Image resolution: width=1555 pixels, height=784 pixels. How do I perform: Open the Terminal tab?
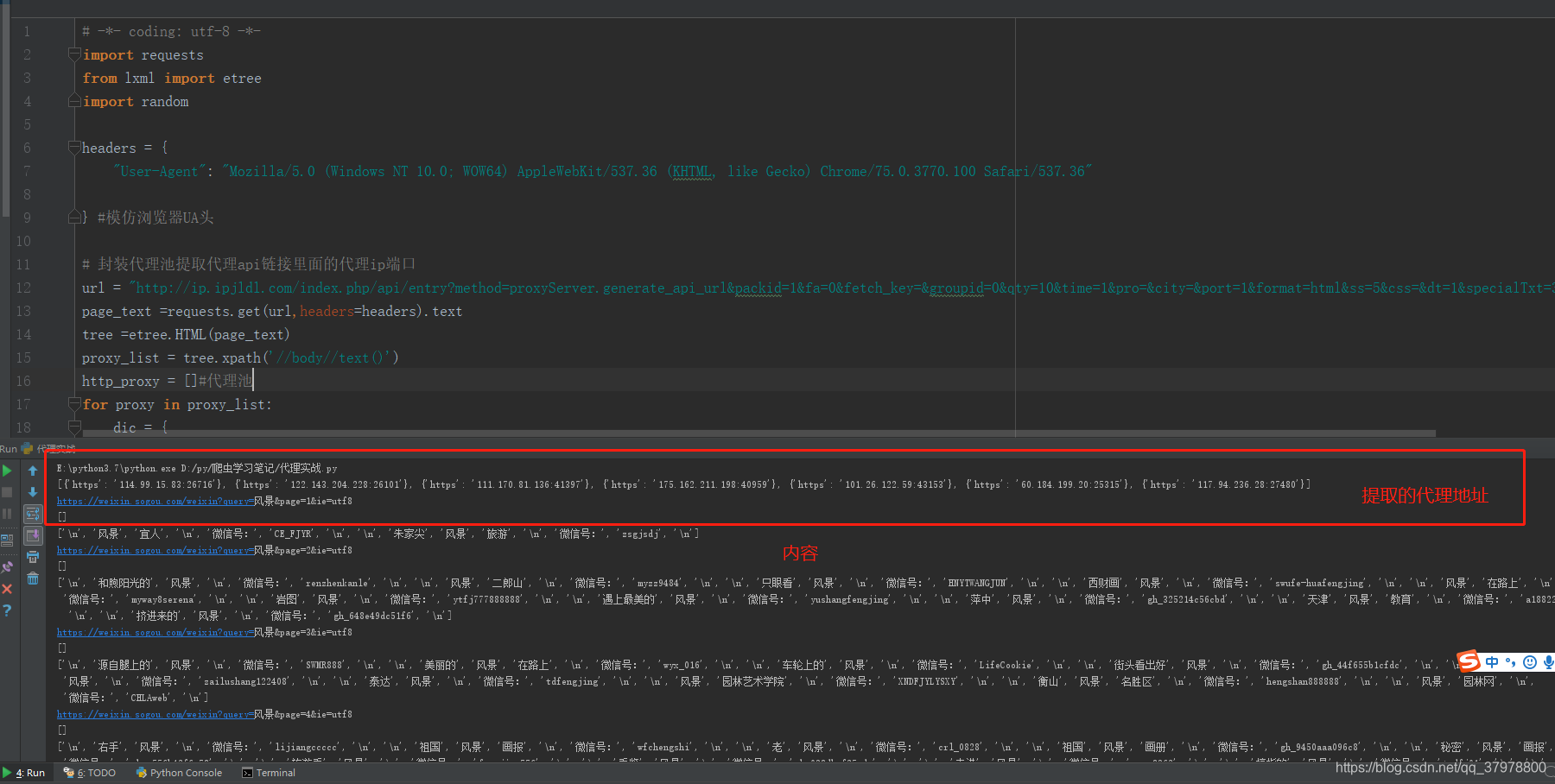pos(270,773)
